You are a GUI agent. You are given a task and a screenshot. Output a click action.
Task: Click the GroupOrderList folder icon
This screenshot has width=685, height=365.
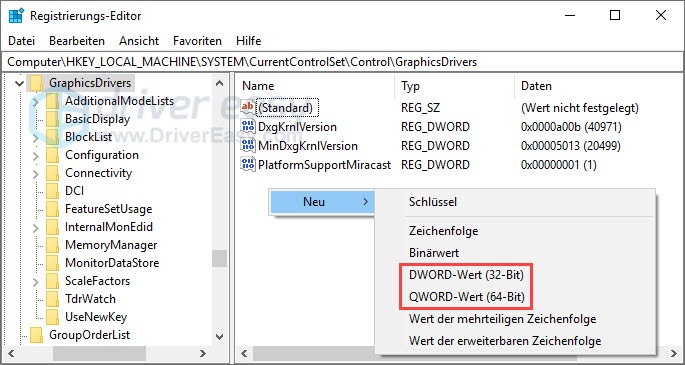click(37, 335)
